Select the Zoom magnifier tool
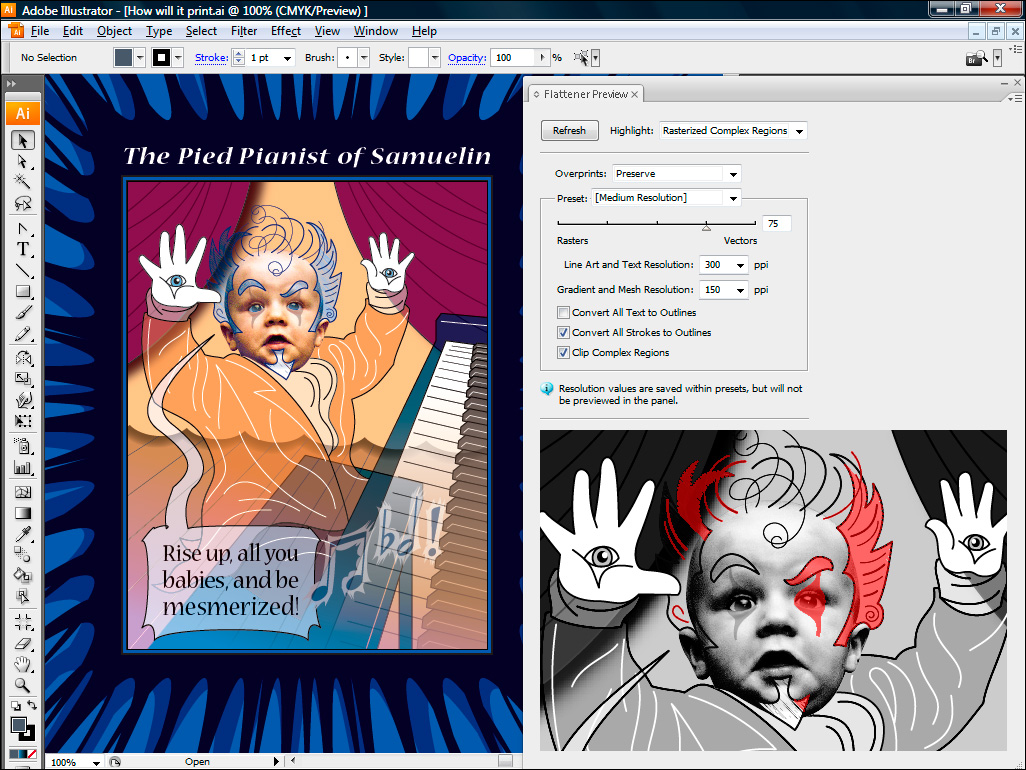Image resolution: width=1026 pixels, height=770 pixels. [x=22, y=685]
